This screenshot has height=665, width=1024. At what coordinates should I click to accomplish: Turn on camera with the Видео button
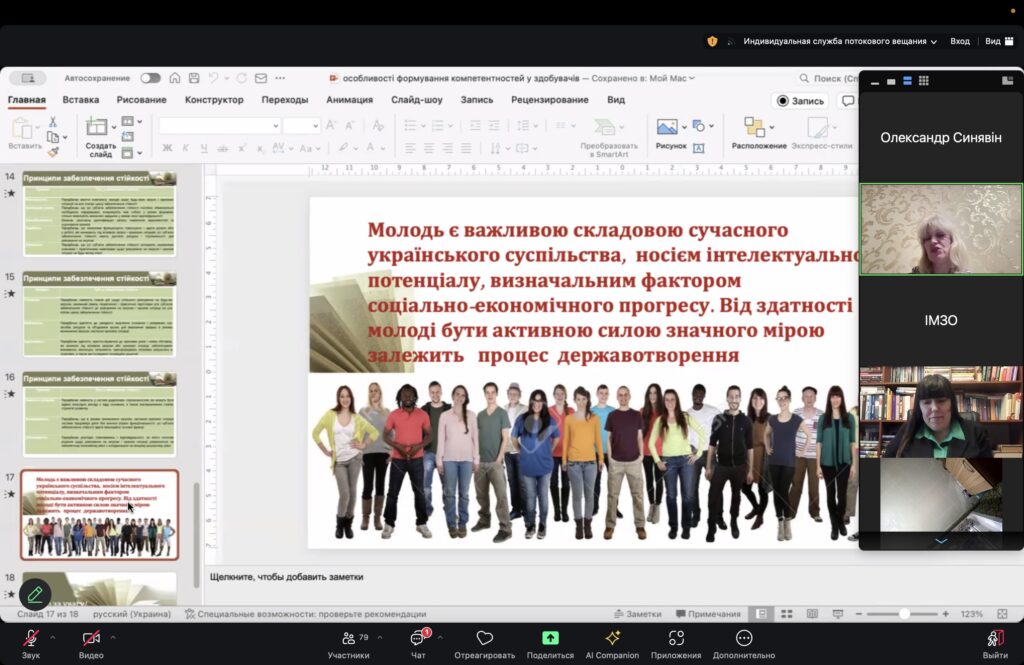coord(91,644)
